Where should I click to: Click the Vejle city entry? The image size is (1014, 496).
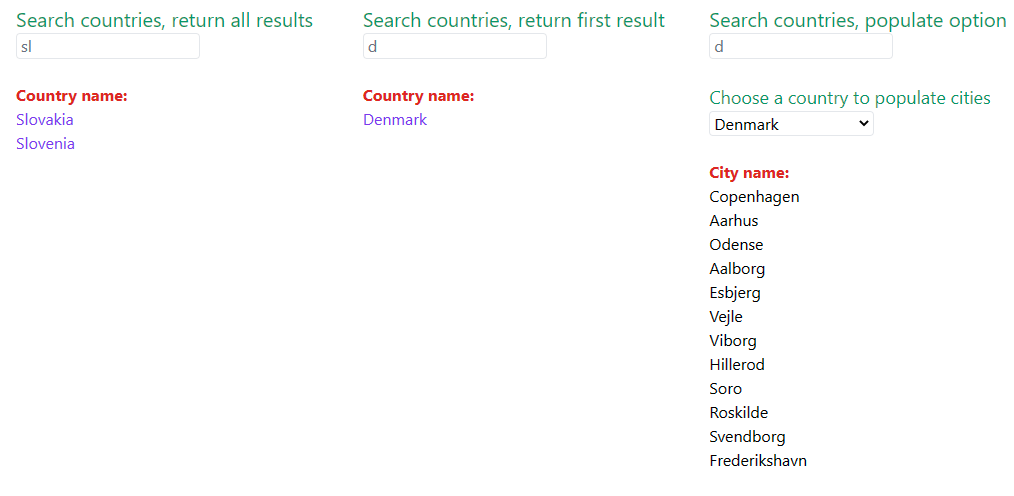[x=726, y=317]
